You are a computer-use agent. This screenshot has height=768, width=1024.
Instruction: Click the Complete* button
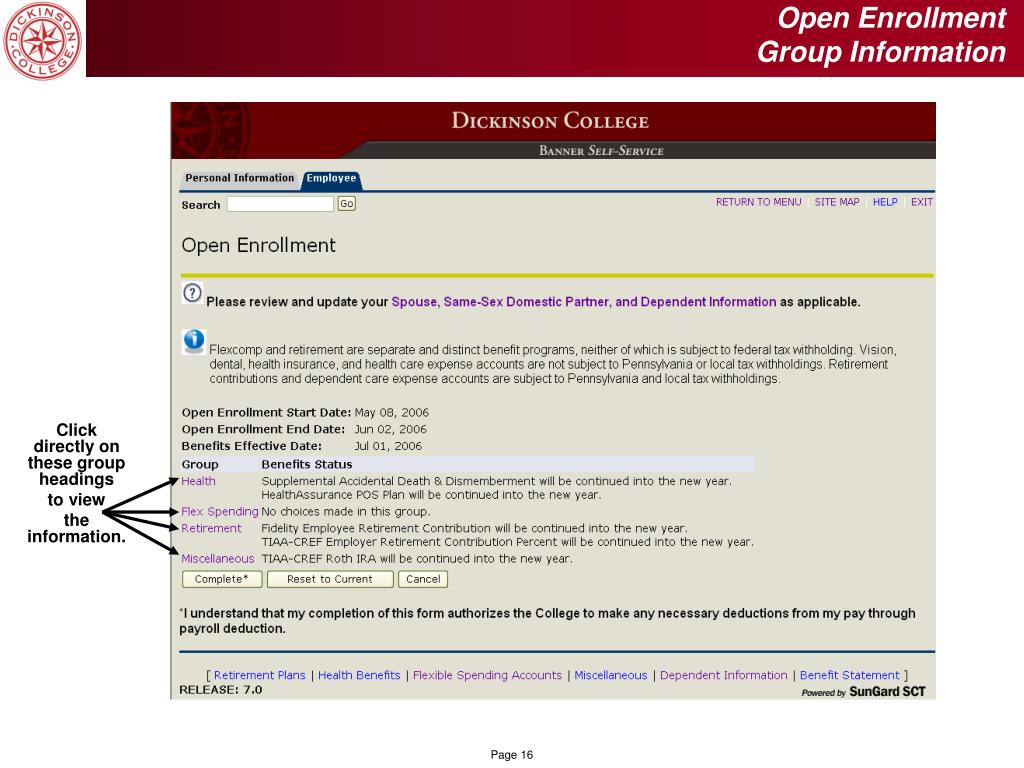(x=222, y=579)
